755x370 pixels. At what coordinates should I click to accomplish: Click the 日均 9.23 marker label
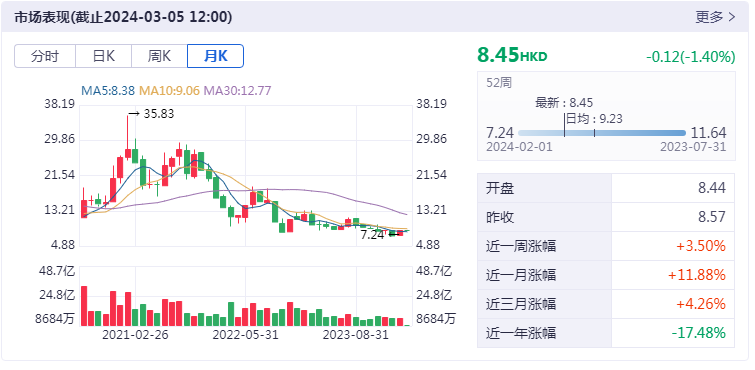[x=594, y=119]
